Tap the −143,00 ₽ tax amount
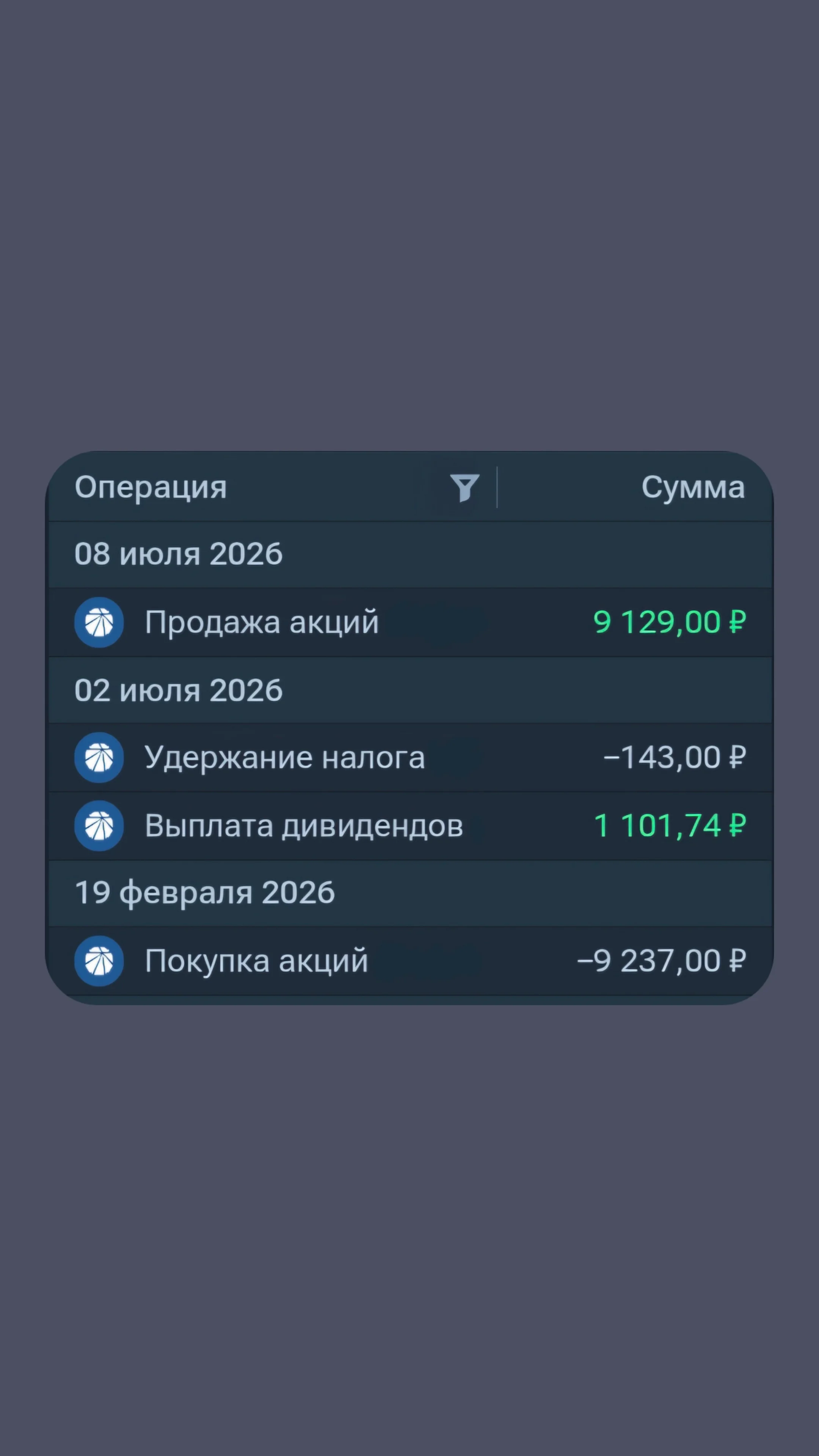The height and width of the screenshot is (1456, 819). coord(675,758)
